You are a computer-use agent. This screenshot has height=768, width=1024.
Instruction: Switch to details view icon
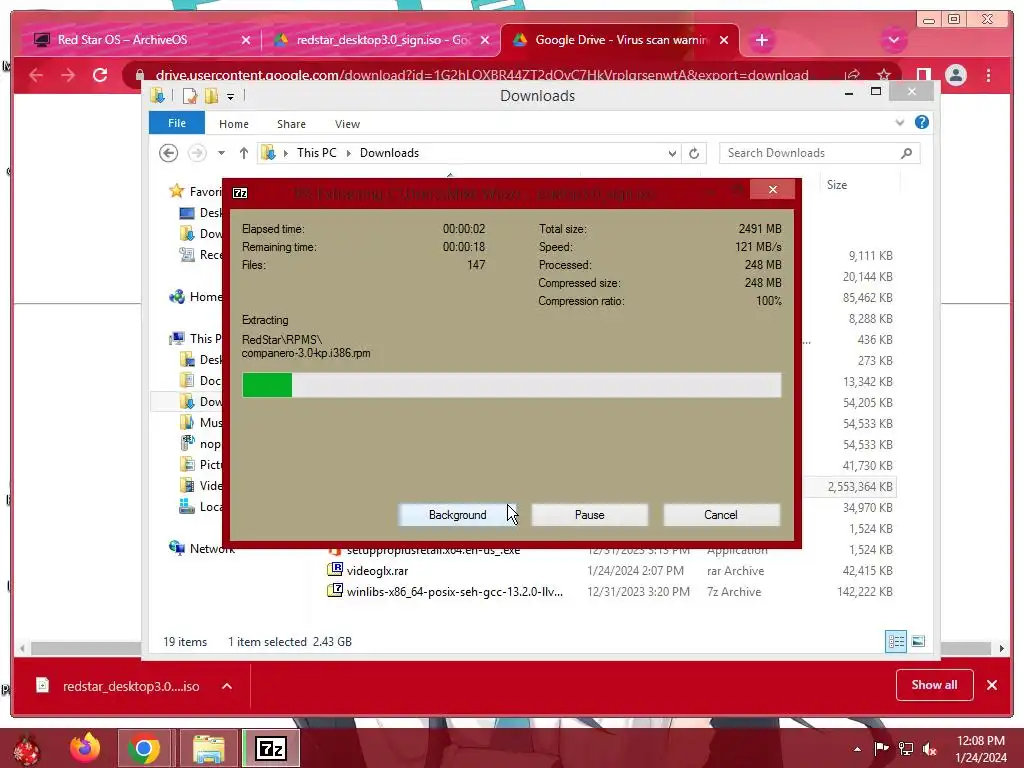click(895, 641)
